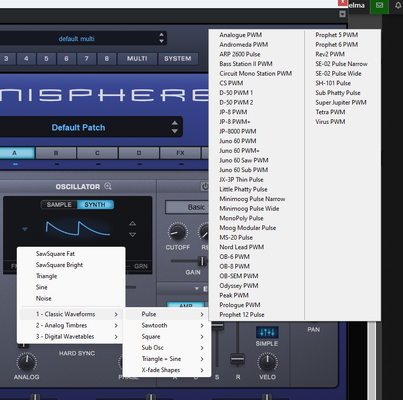This screenshot has width=403, height=400.
Task: Choose Juno 60 PWM waveform
Action: tap(238, 141)
